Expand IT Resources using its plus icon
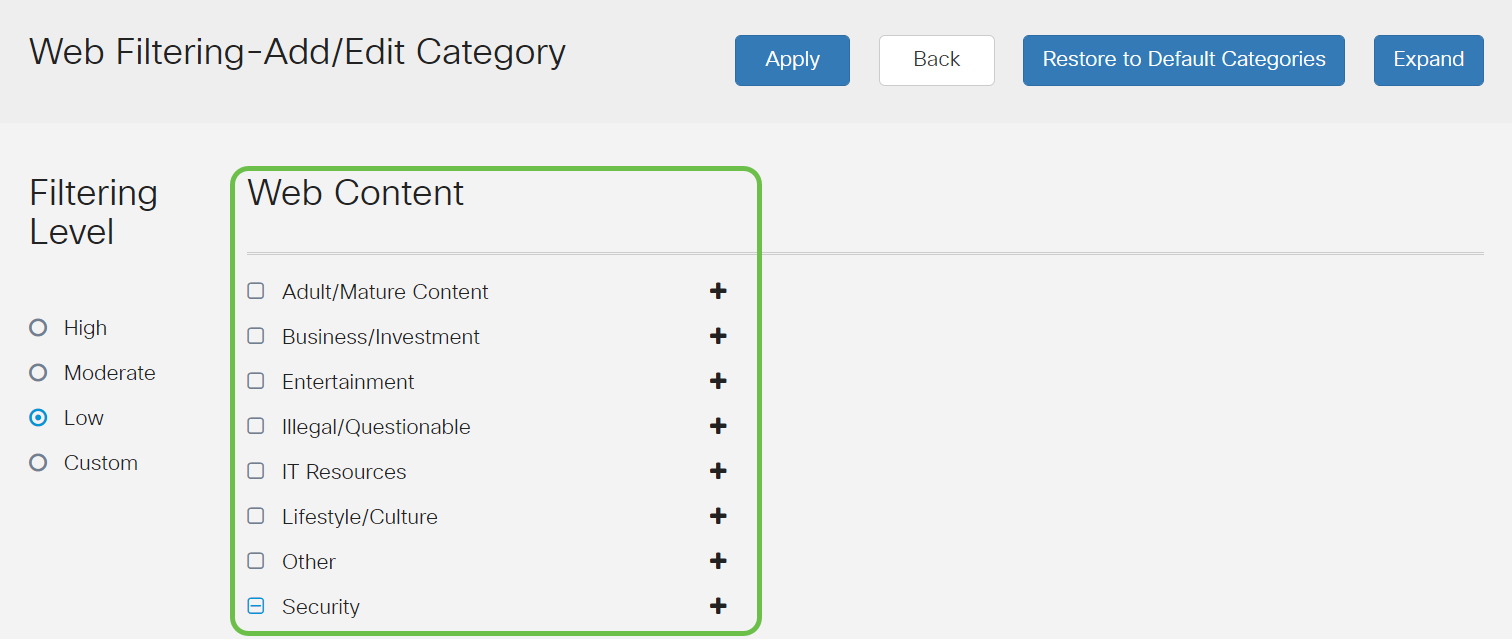The image size is (1512, 641). 718,471
